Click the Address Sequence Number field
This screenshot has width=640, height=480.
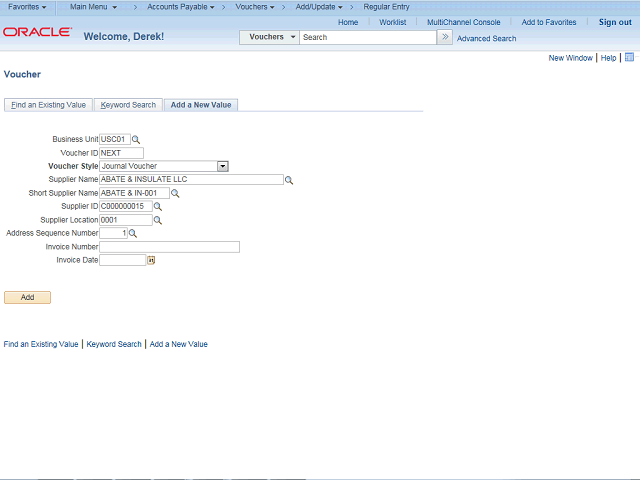[113, 233]
